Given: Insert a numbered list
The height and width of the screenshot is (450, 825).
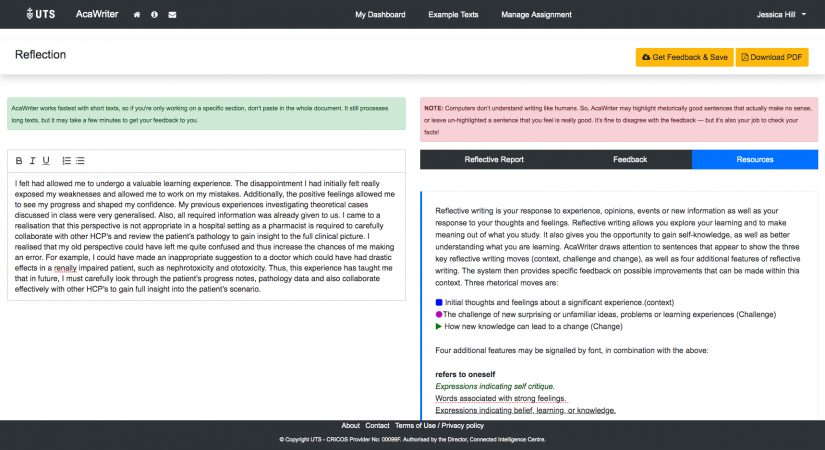Looking at the screenshot, I should [66, 161].
